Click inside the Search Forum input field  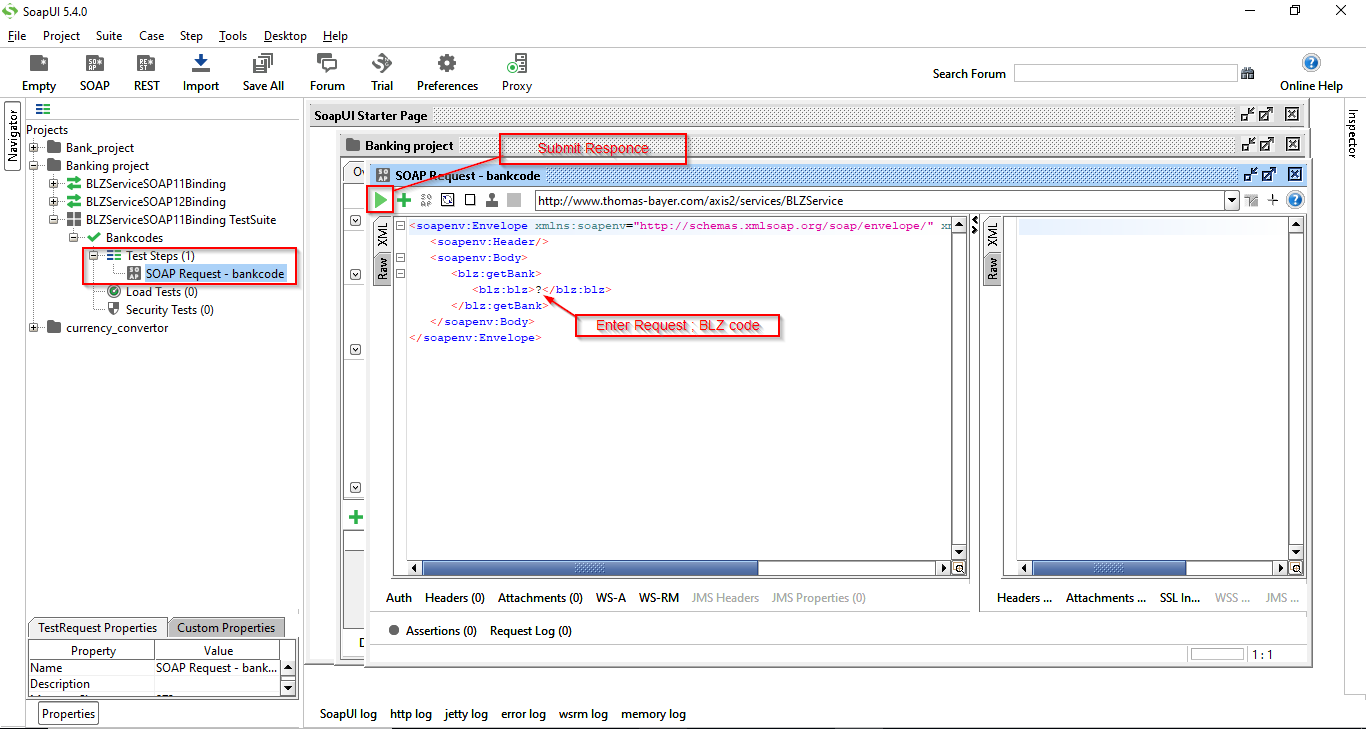[1125, 72]
